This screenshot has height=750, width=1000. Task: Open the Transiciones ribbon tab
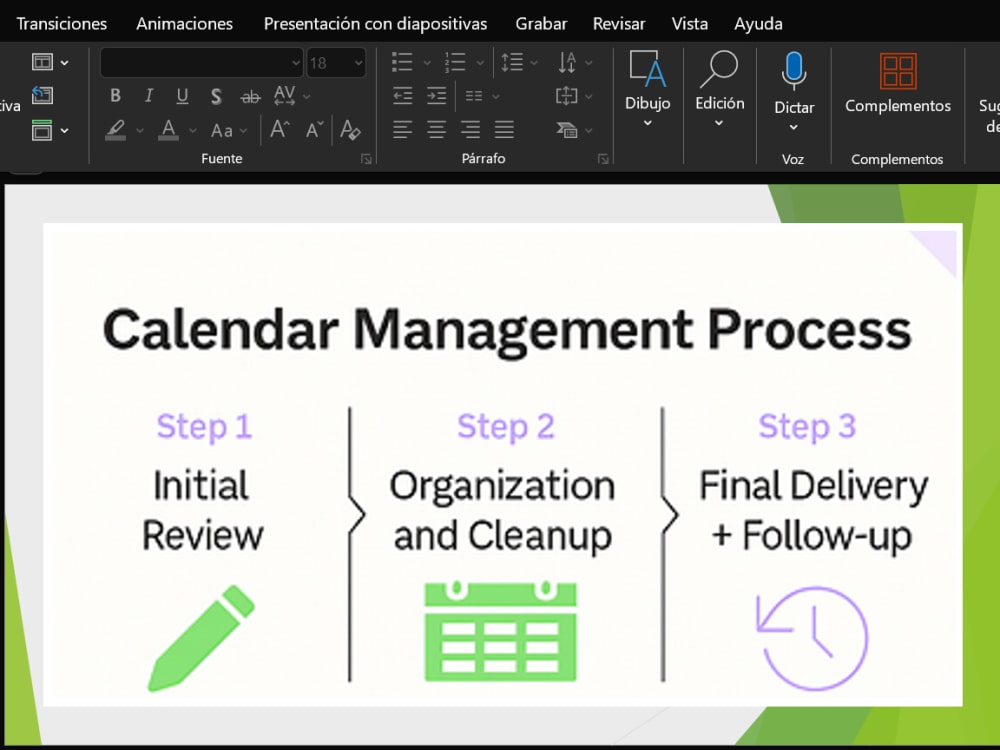pyautogui.click(x=62, y=24)
